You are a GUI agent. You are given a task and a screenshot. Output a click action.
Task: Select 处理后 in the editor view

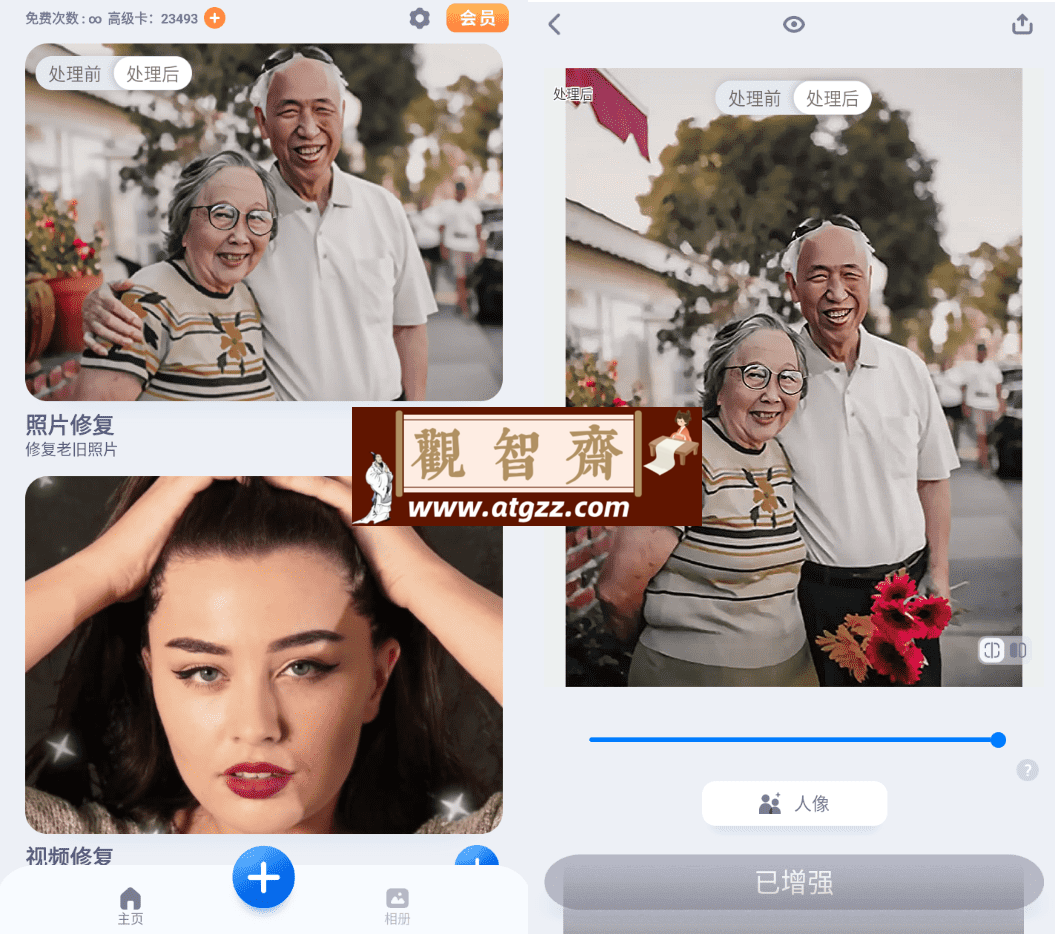pos(832,98)
